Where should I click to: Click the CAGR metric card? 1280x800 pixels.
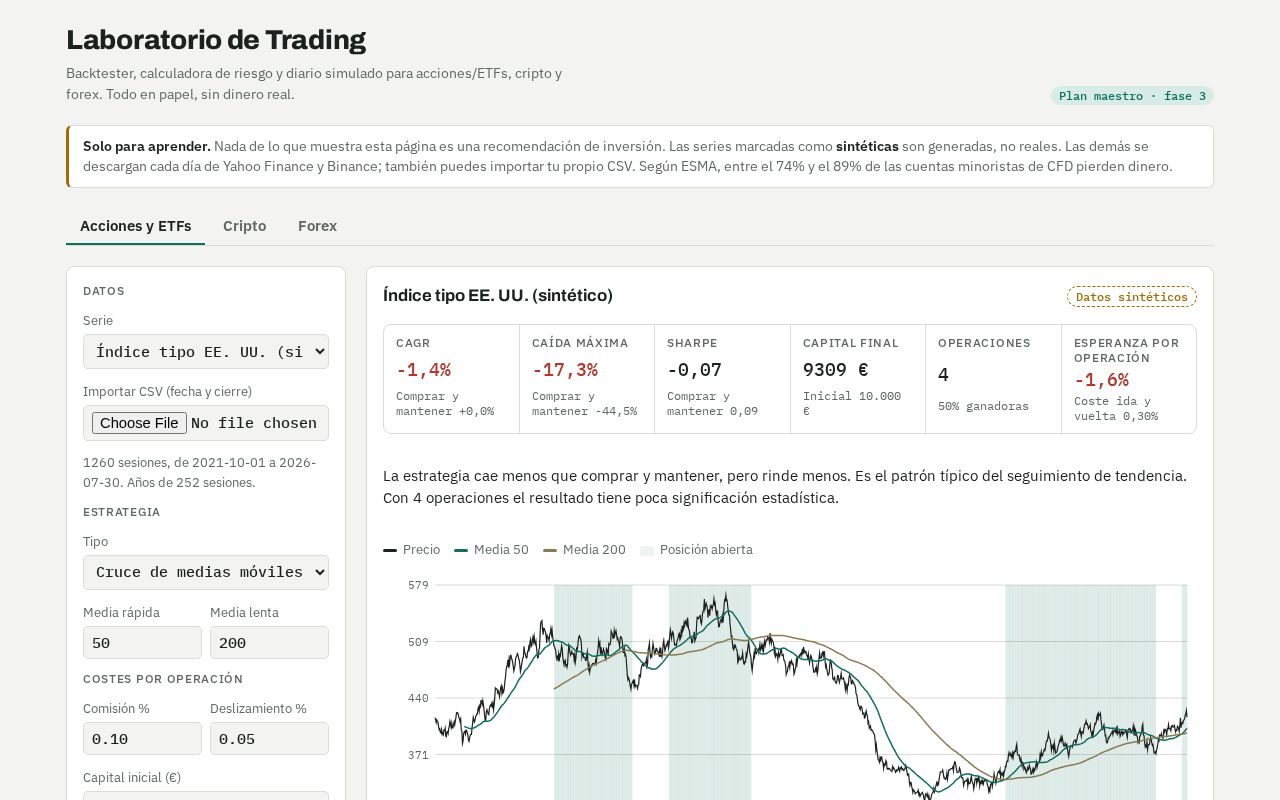point(452,379)
